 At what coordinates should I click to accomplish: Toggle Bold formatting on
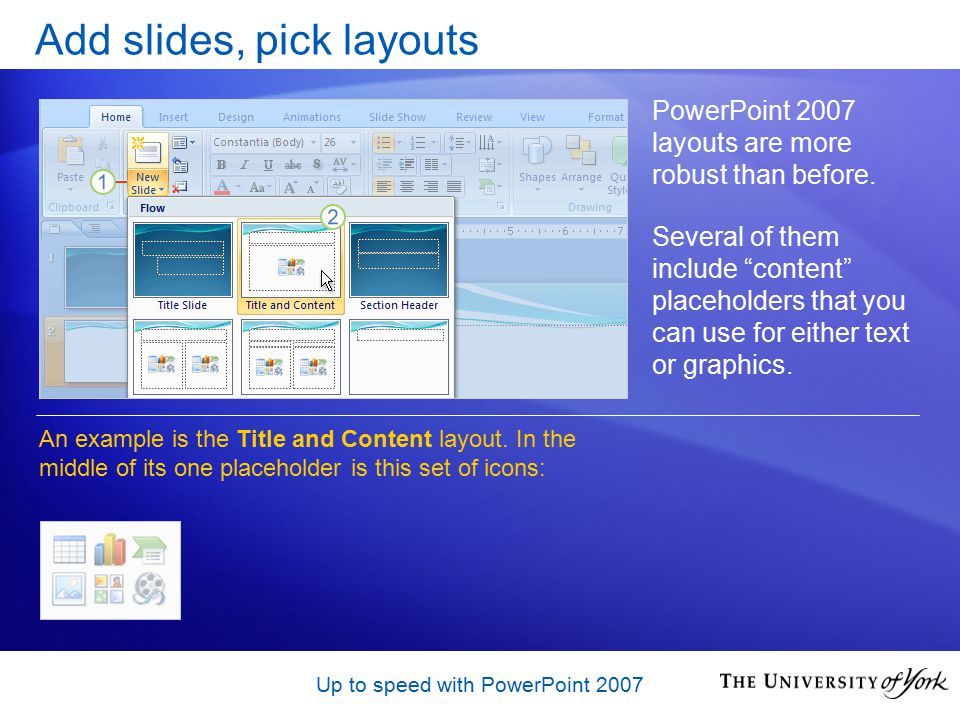(x=221, y=165)
